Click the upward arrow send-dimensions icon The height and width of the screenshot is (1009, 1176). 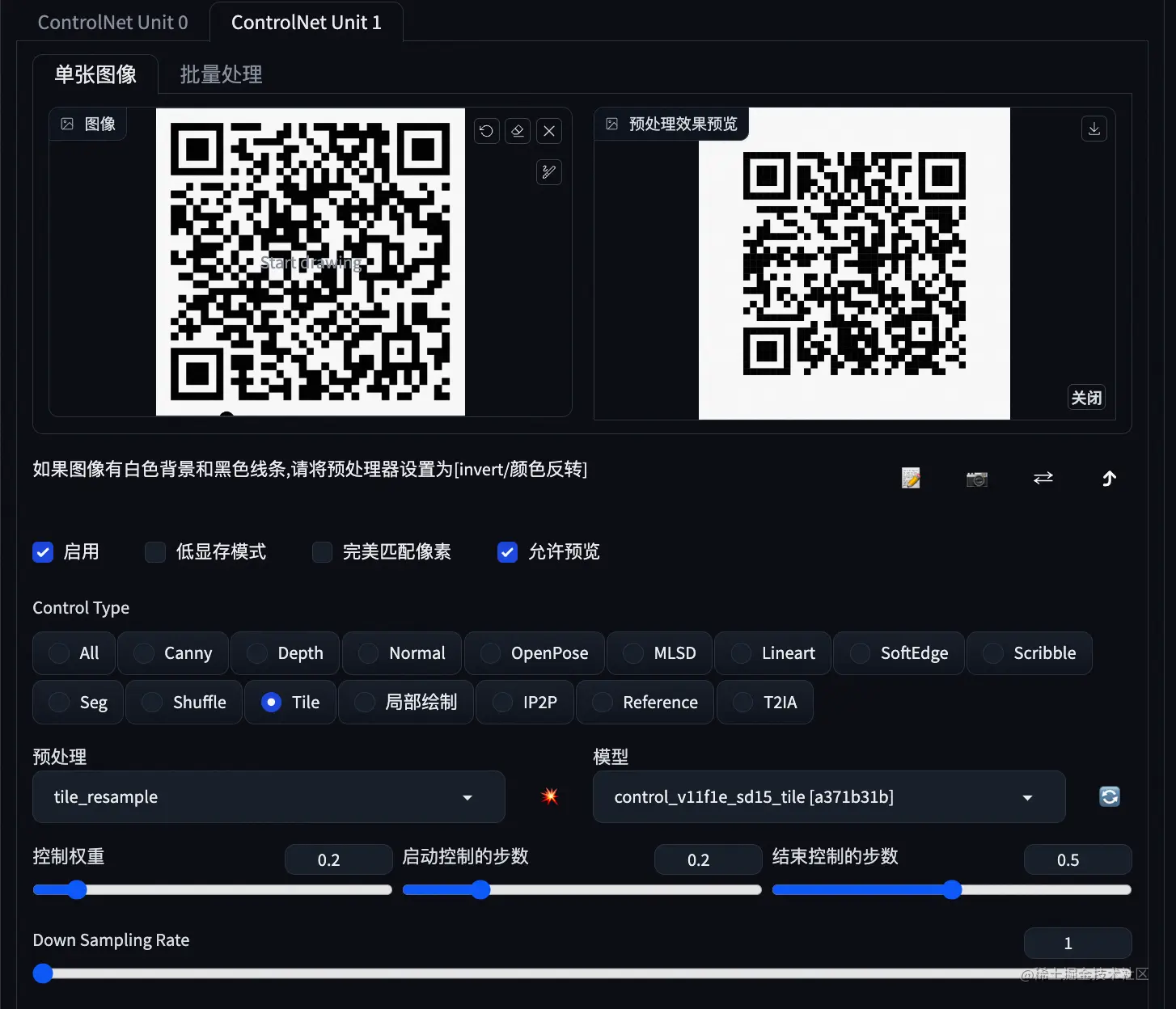click(x=1110, y=479)
